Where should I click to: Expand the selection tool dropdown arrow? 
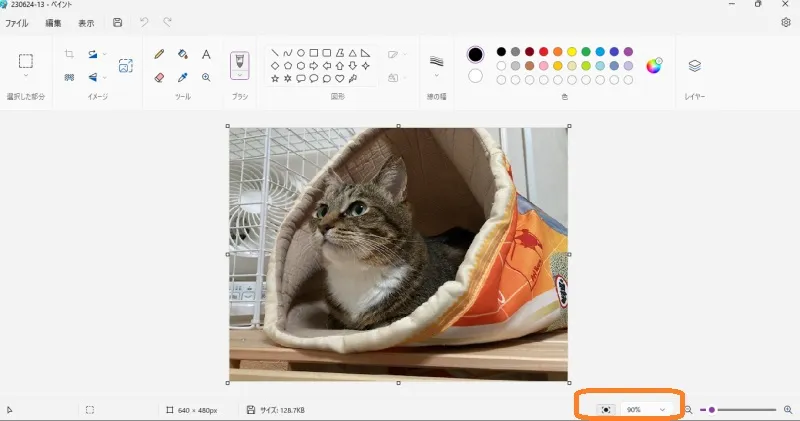pyautogui.click(x=27, y=76)
